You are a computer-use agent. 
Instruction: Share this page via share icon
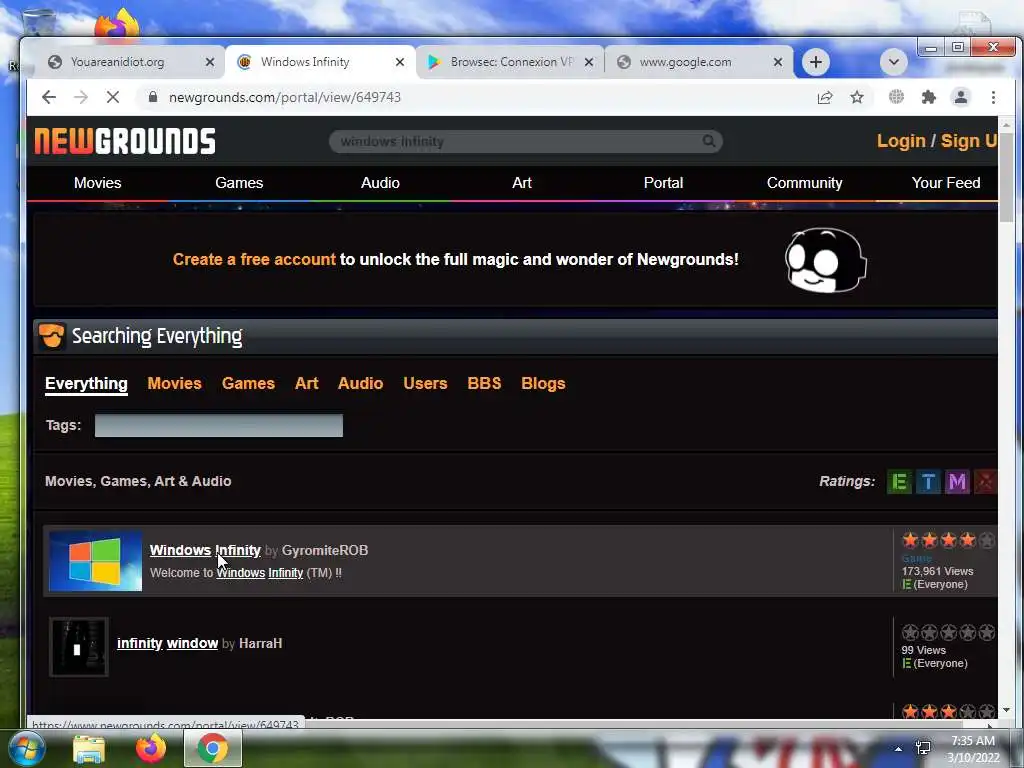(x=825, y=97)
